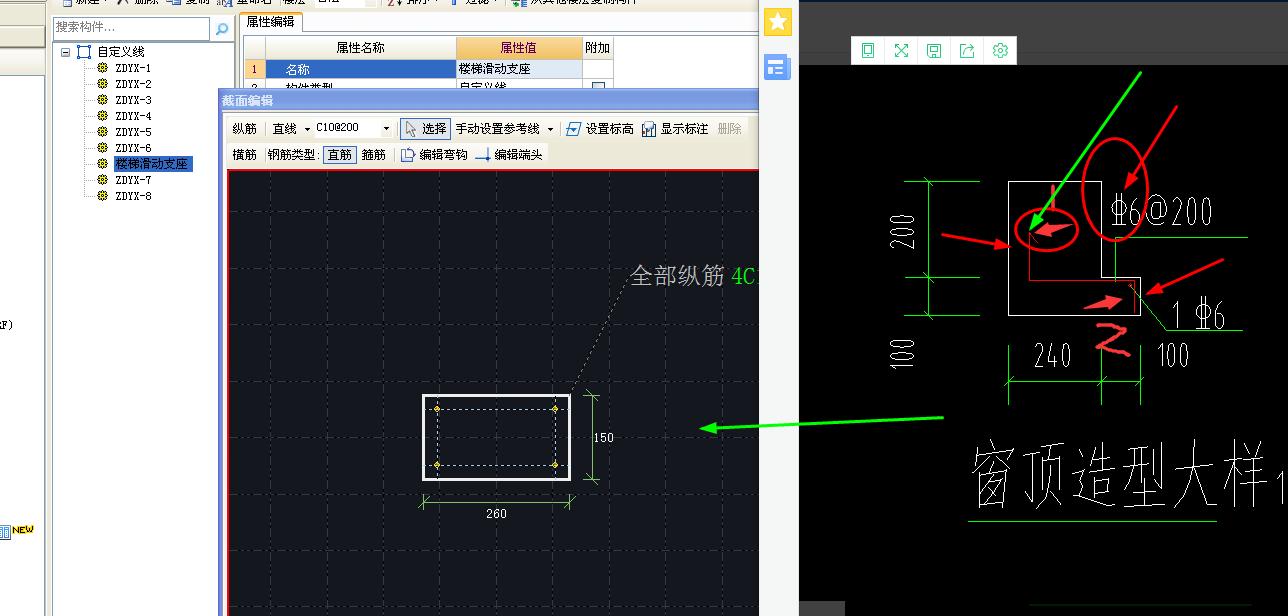
Task: Click the 设置标高 tool
Action: pyautogui.click(x=599, y=129)
